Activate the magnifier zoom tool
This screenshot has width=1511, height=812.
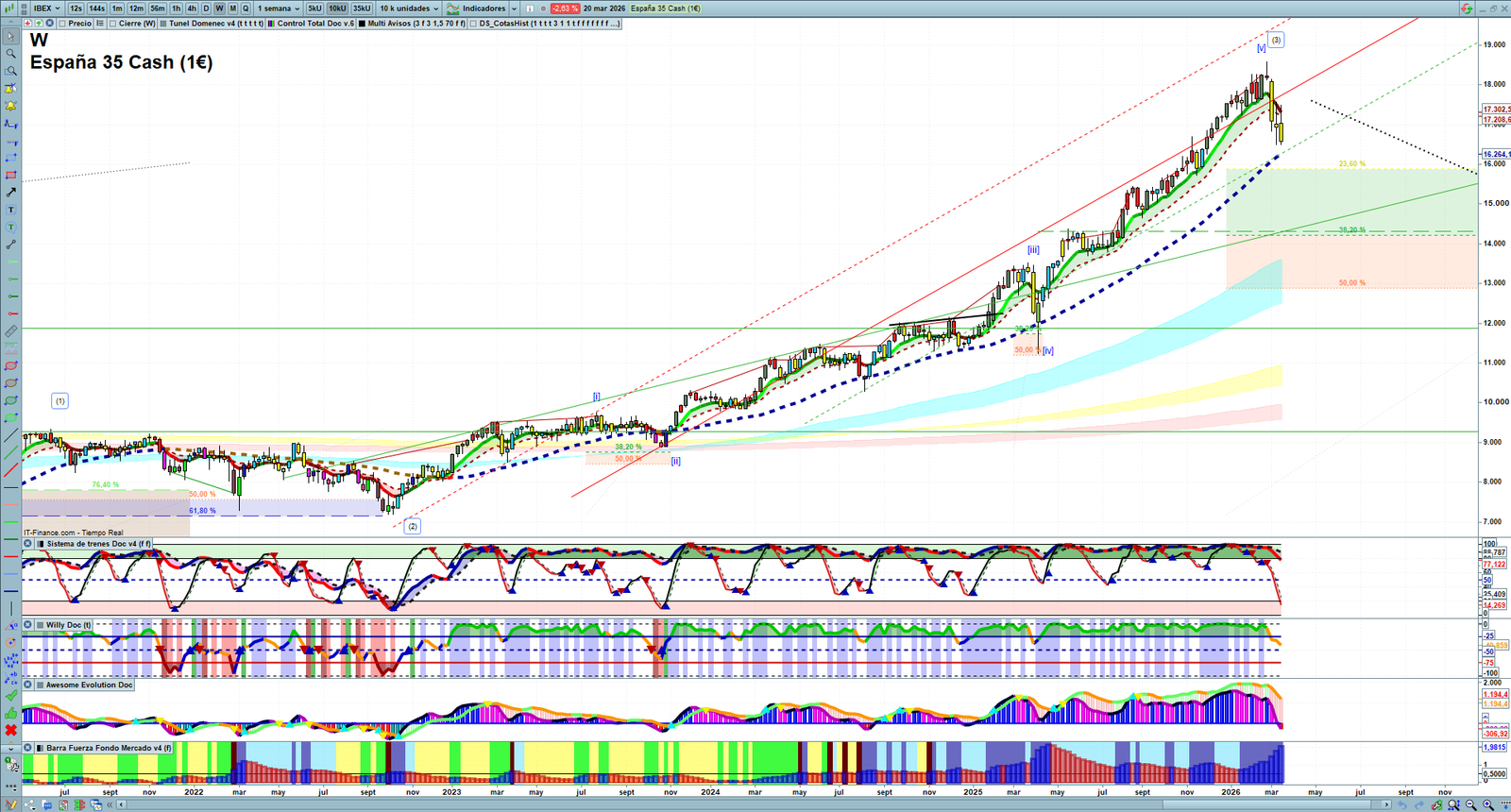click(10, 54)
